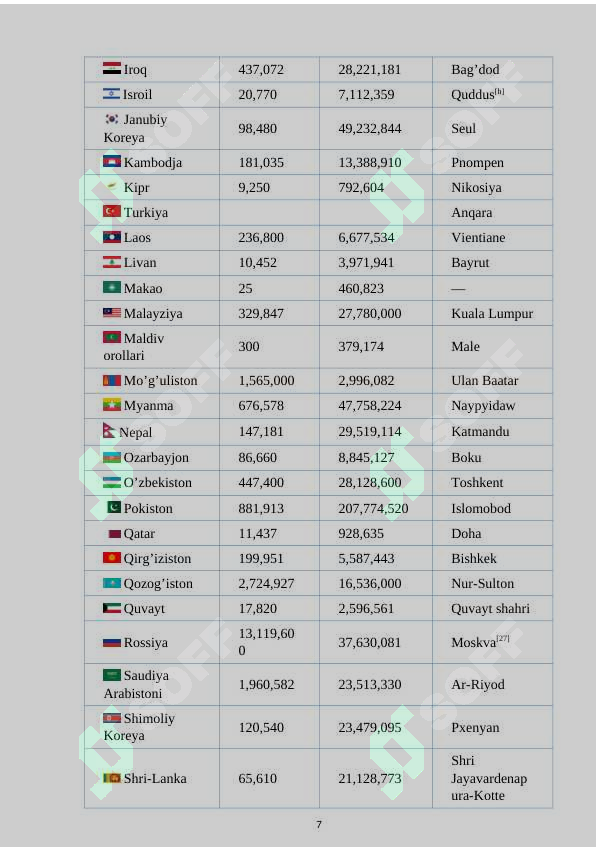Click the Iraq flag icon
The height and width of the screenshot is (867, 596).
[112, 69]
